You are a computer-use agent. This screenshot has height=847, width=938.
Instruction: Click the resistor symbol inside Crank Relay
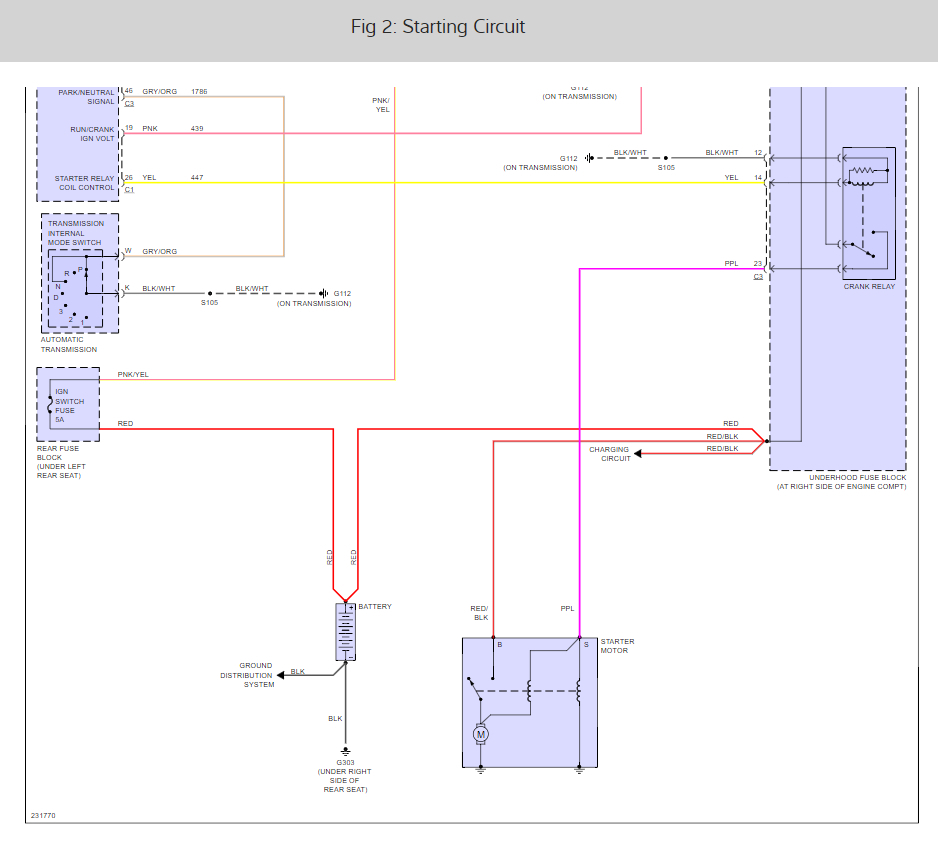pos(861,170)
